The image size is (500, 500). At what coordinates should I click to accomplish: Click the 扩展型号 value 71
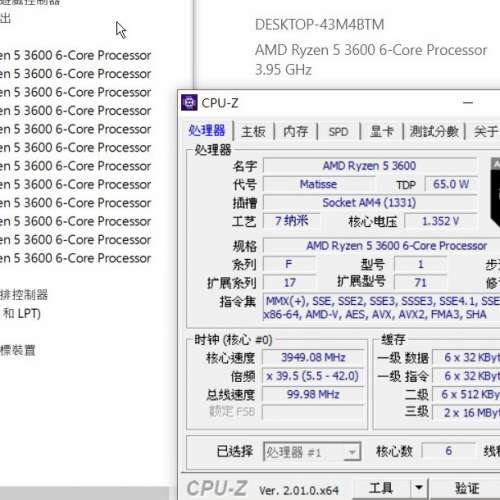click(x=420, y=283)
